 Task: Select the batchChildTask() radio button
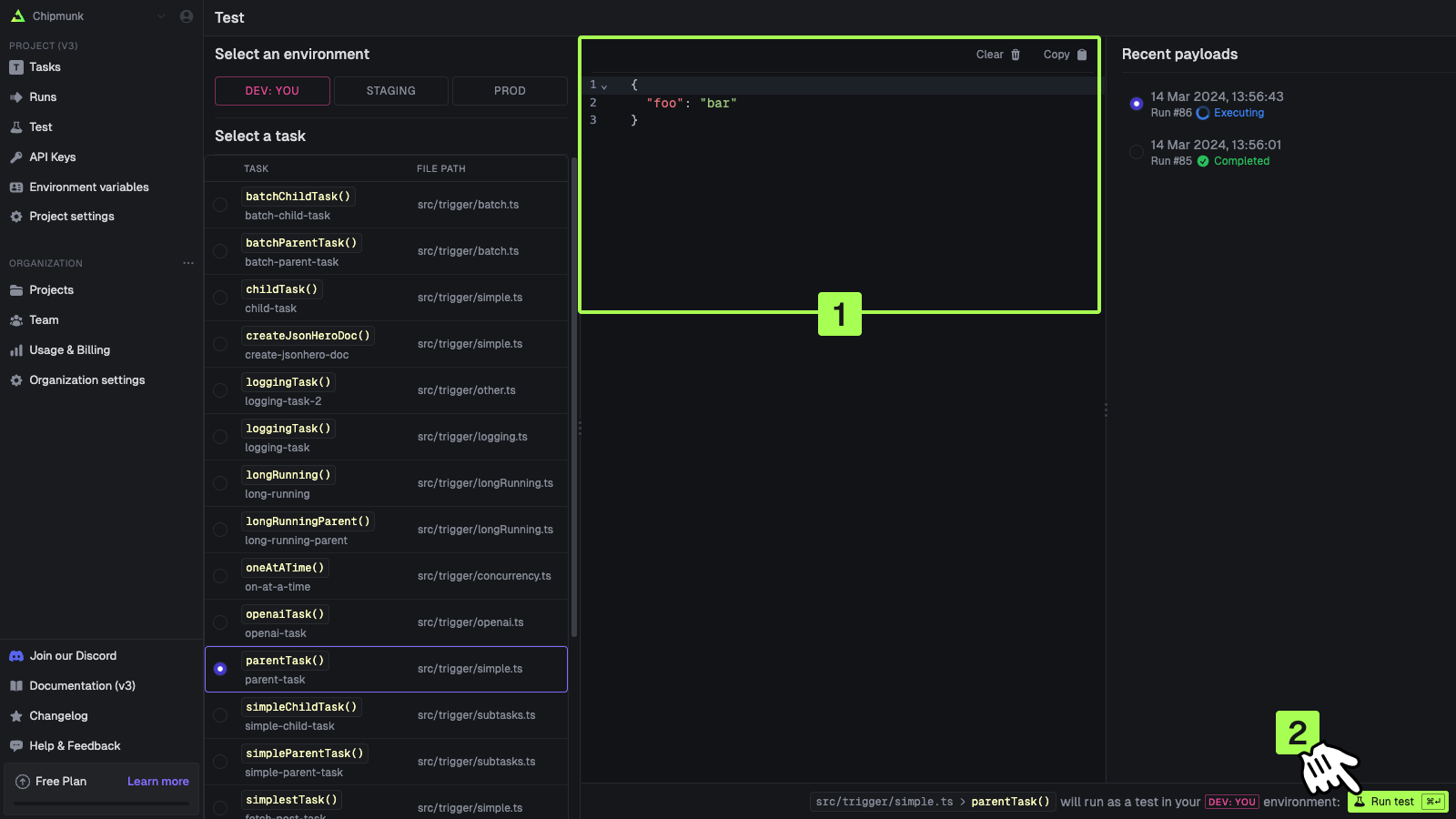[x=220, y=205]
